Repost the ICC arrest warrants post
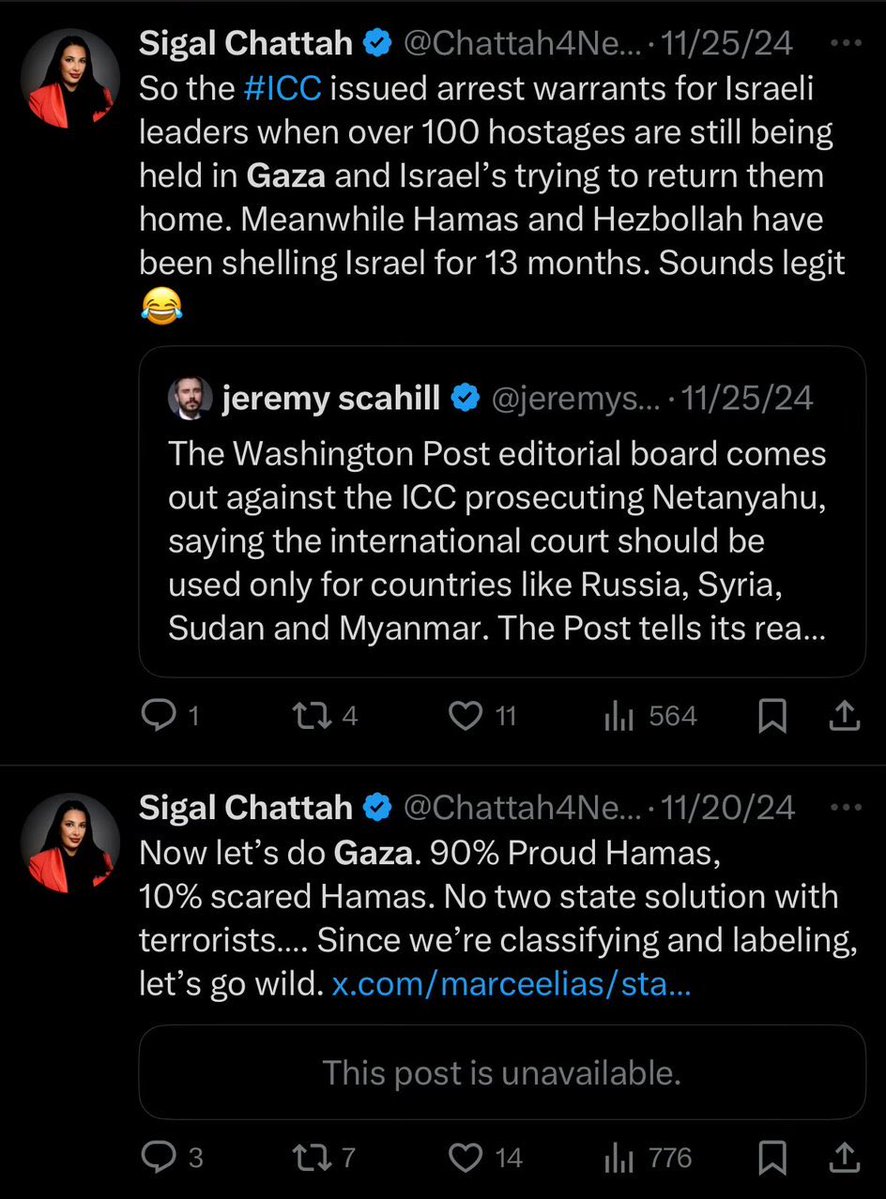Screen dimensions: 886x1199 (x=302, y=716)
